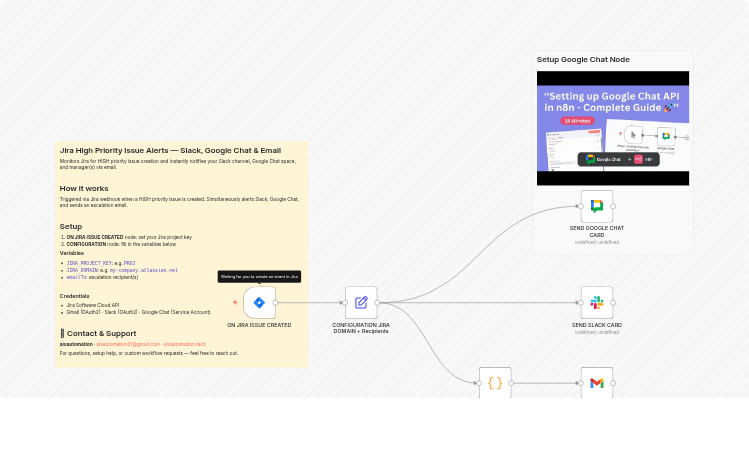Click 'undefined: undefined' under SEND GOOGLE CHAT CARD

597,242
